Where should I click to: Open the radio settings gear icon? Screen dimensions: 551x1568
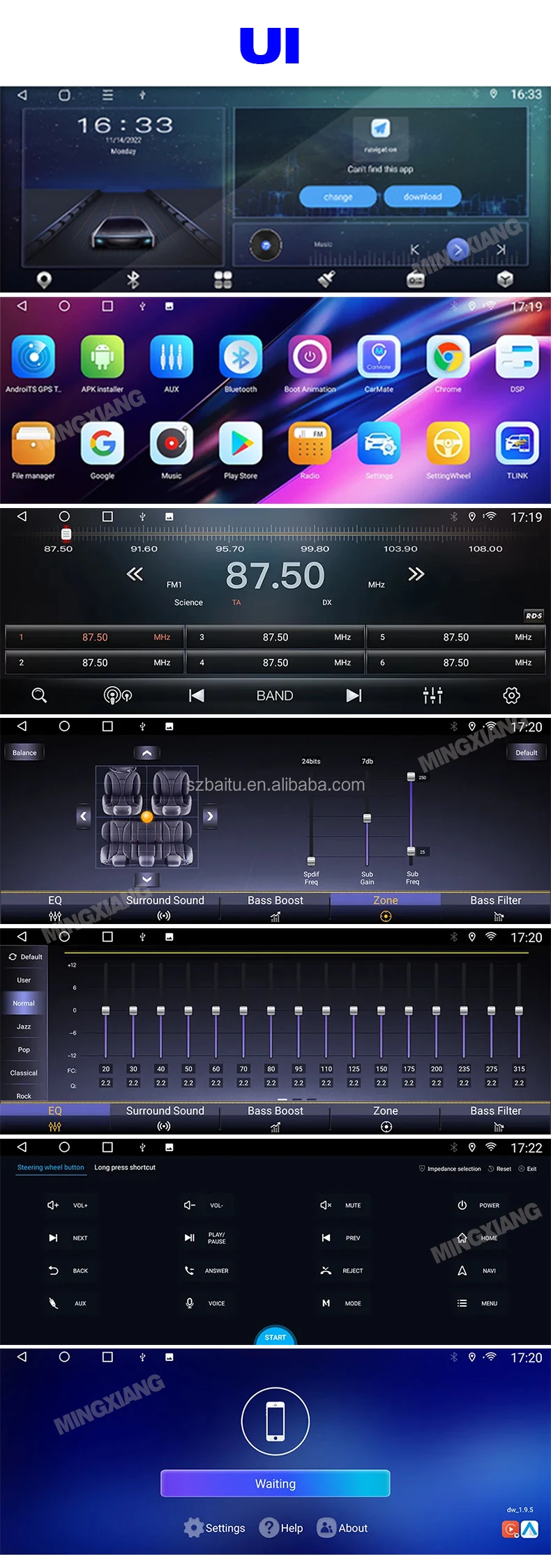(x=511, y=695)
